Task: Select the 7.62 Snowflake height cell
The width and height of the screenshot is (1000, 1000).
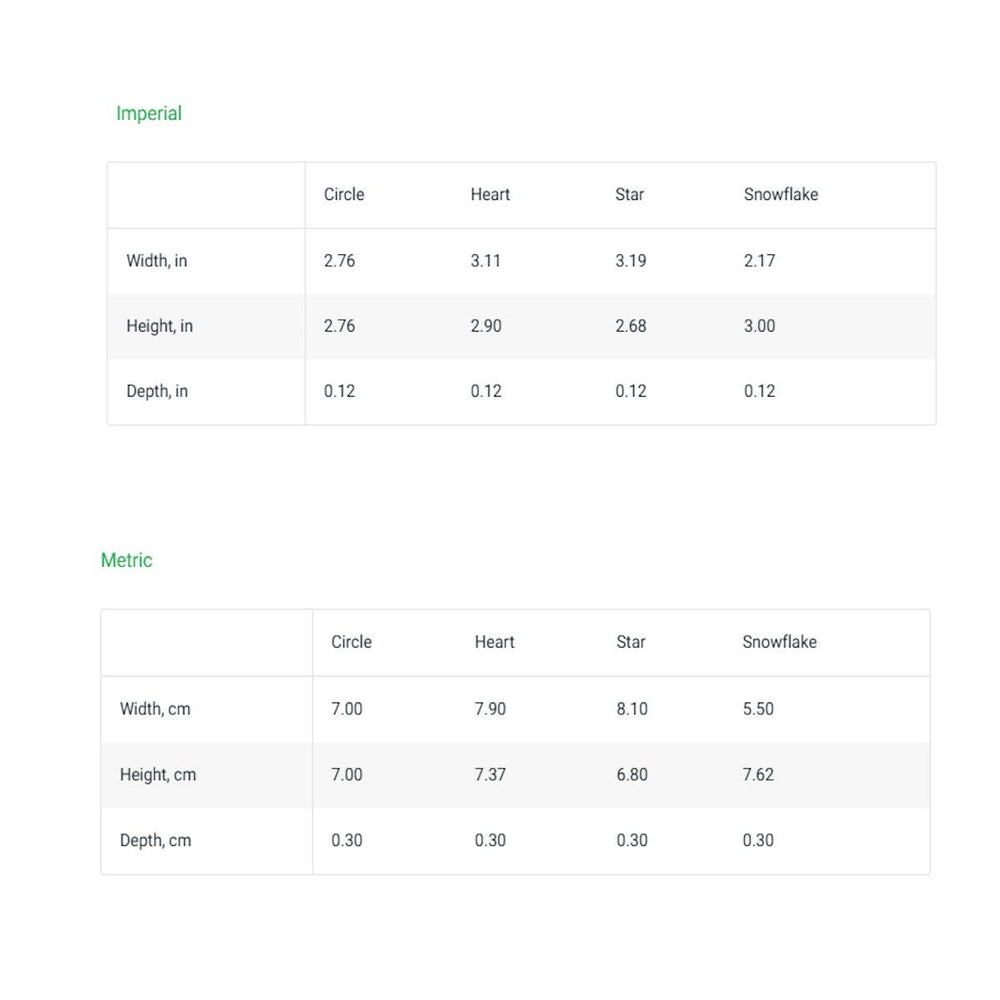Action: pyautogui.click(x=758, y=775)
